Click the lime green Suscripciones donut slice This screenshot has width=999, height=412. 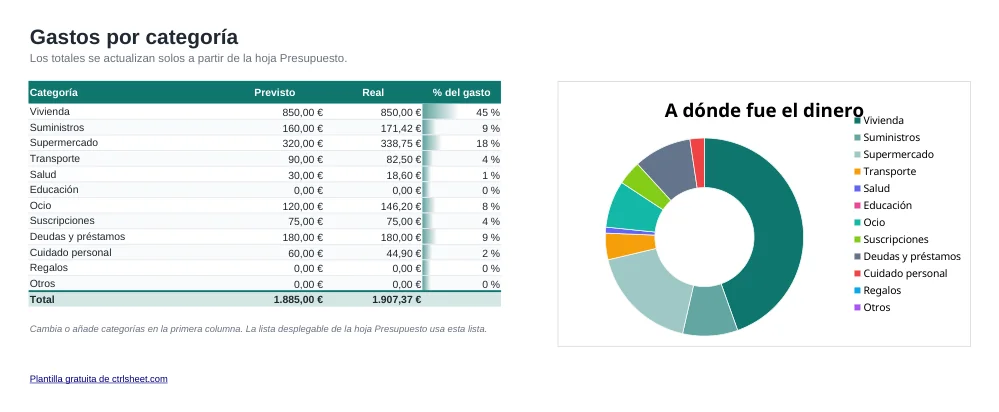click(x=645, y=187)
